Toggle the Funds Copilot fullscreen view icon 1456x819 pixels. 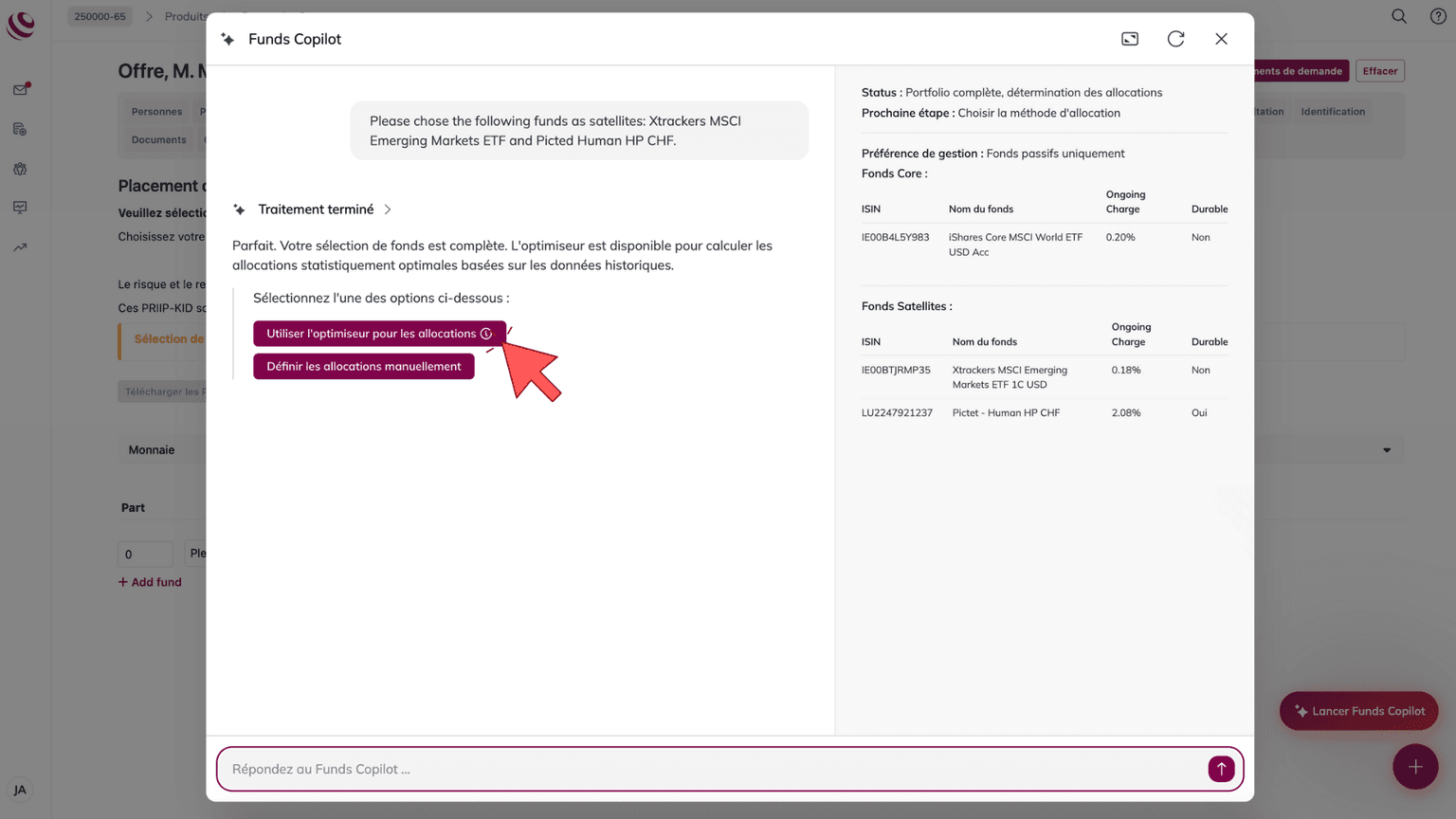click(1130, 39)
